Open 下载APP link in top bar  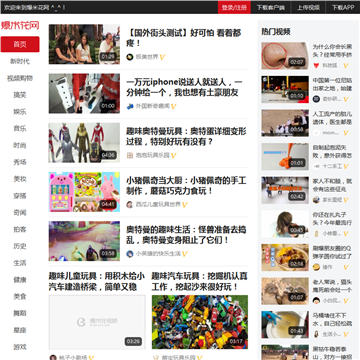click(343, 7)
